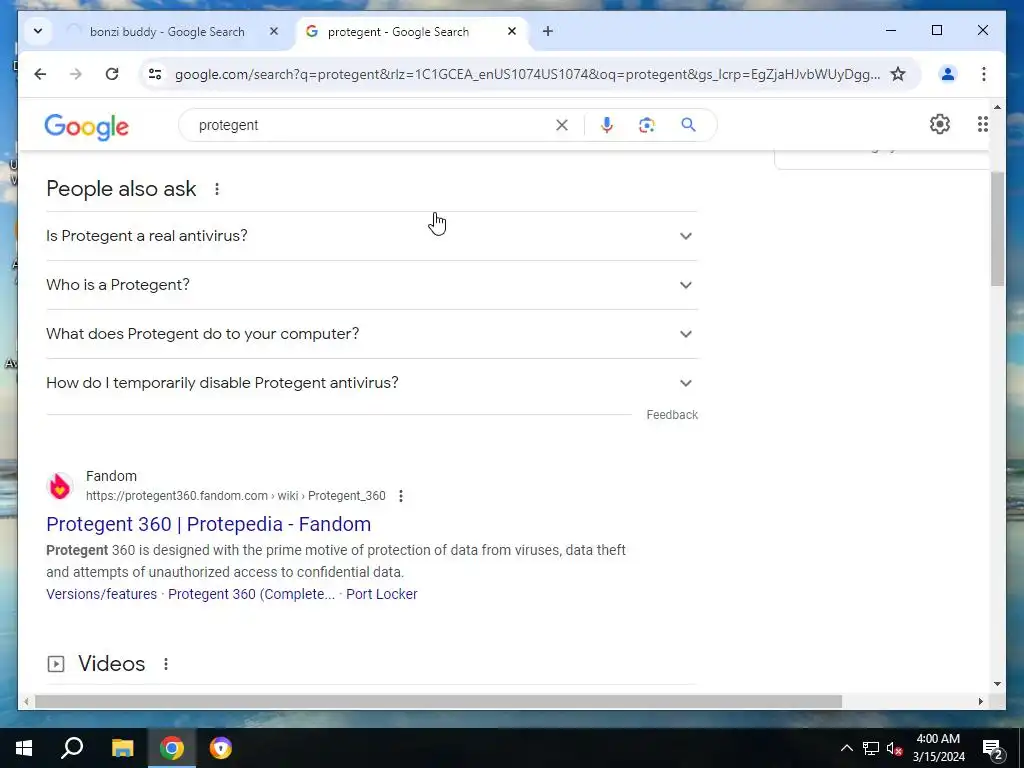1024x768 pixels.
Task: Open the People also ask options menu
Action: tap(217, 189)
